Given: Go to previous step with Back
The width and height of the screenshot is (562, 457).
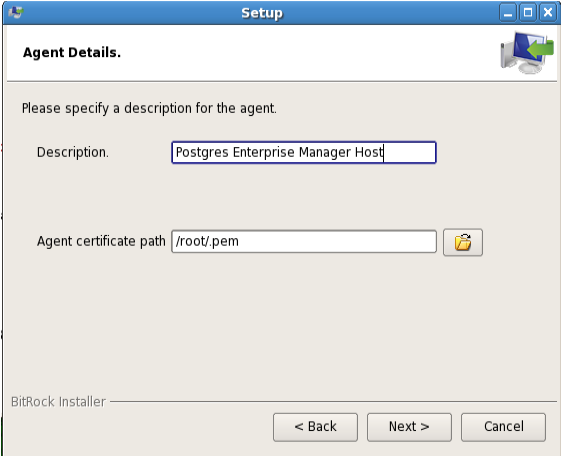Looking at the screenshot, I should pos(315,427).
